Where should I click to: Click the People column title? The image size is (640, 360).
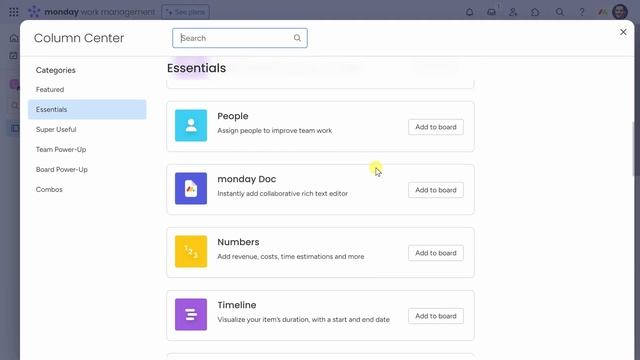point(233,116)
